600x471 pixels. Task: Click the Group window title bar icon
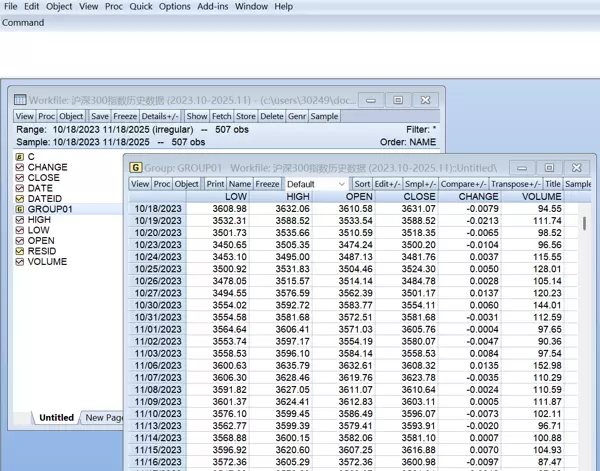(136, 167)
